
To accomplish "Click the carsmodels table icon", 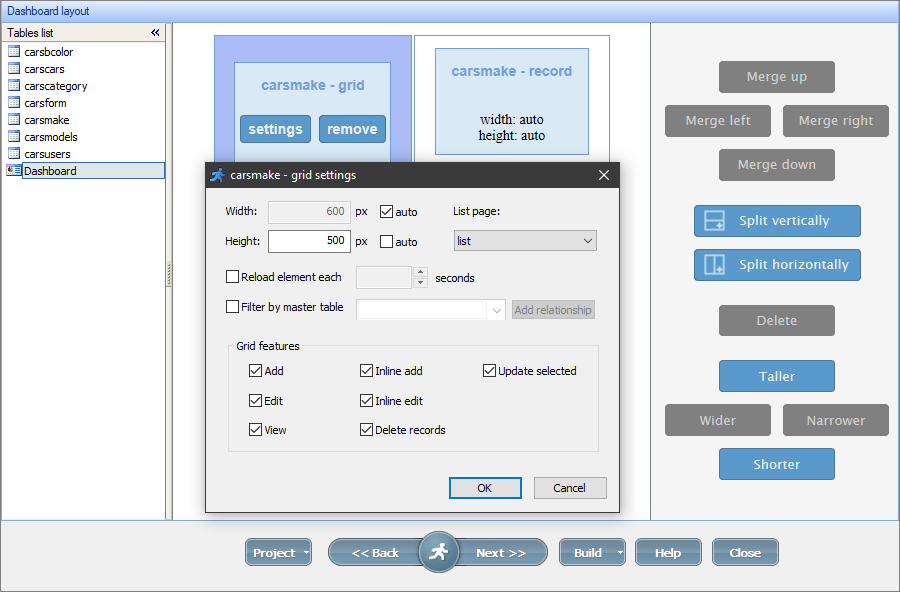I will (x=14, y=136).
